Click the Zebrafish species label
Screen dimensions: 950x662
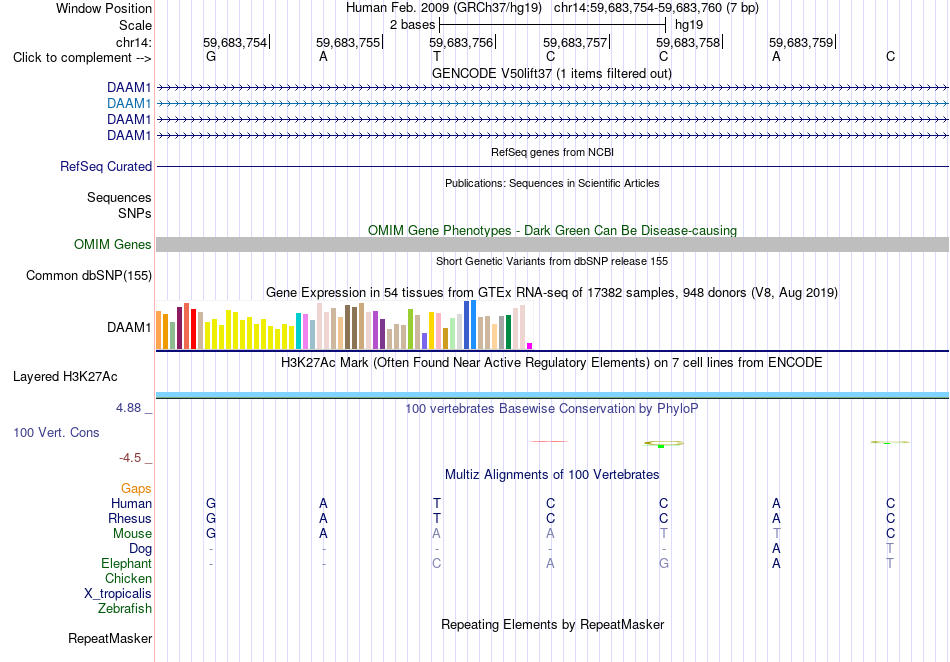125,609
